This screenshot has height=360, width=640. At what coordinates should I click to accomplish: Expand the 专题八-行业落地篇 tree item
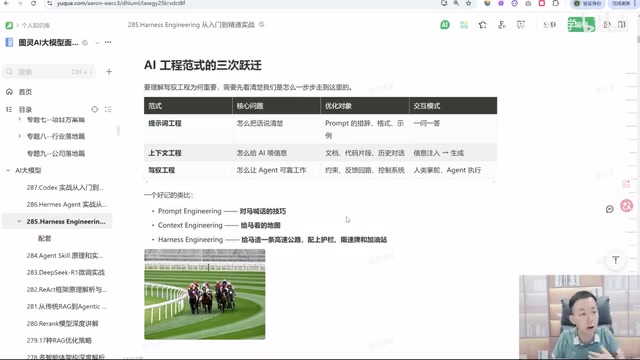[x=19, y=136]
